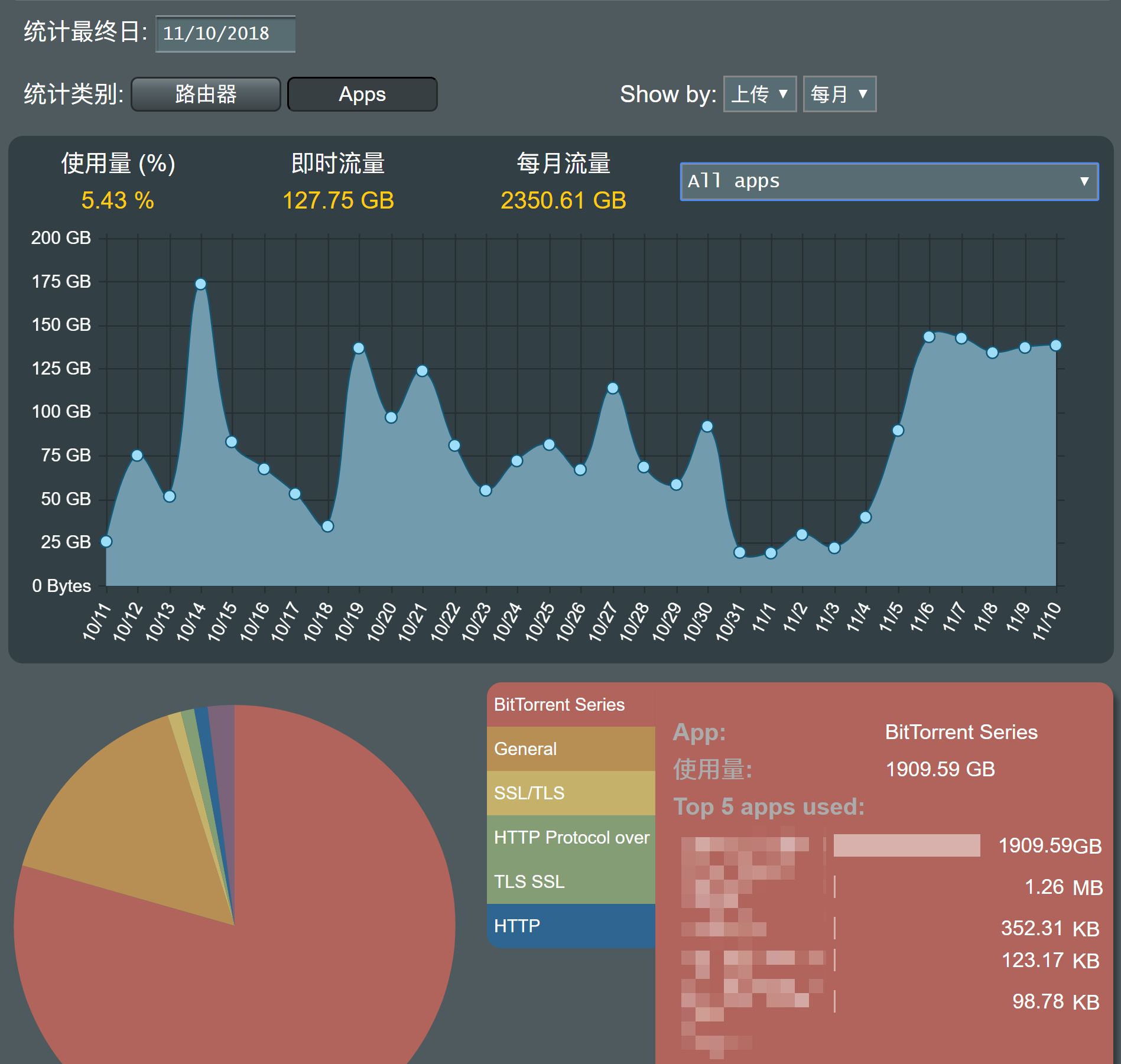The height and width of the screenshot is (1064, 1121).
Task: Click the 123.17 KB usage value
Action: 1050,961
